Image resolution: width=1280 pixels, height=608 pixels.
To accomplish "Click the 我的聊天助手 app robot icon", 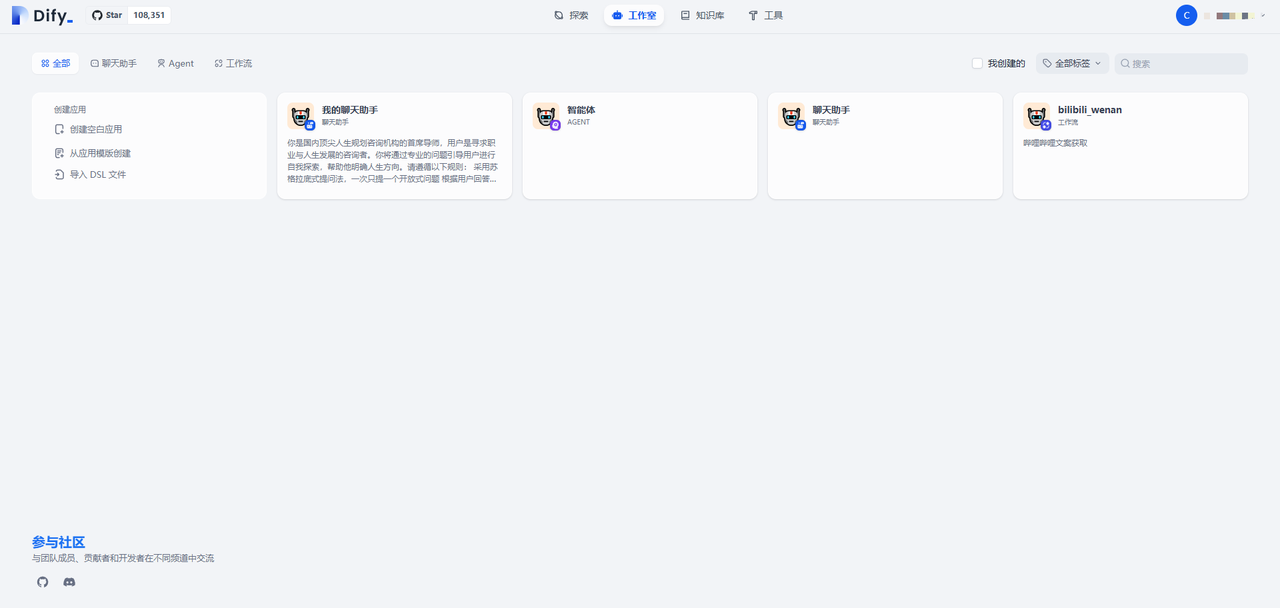I will click(x=300, y=116).
